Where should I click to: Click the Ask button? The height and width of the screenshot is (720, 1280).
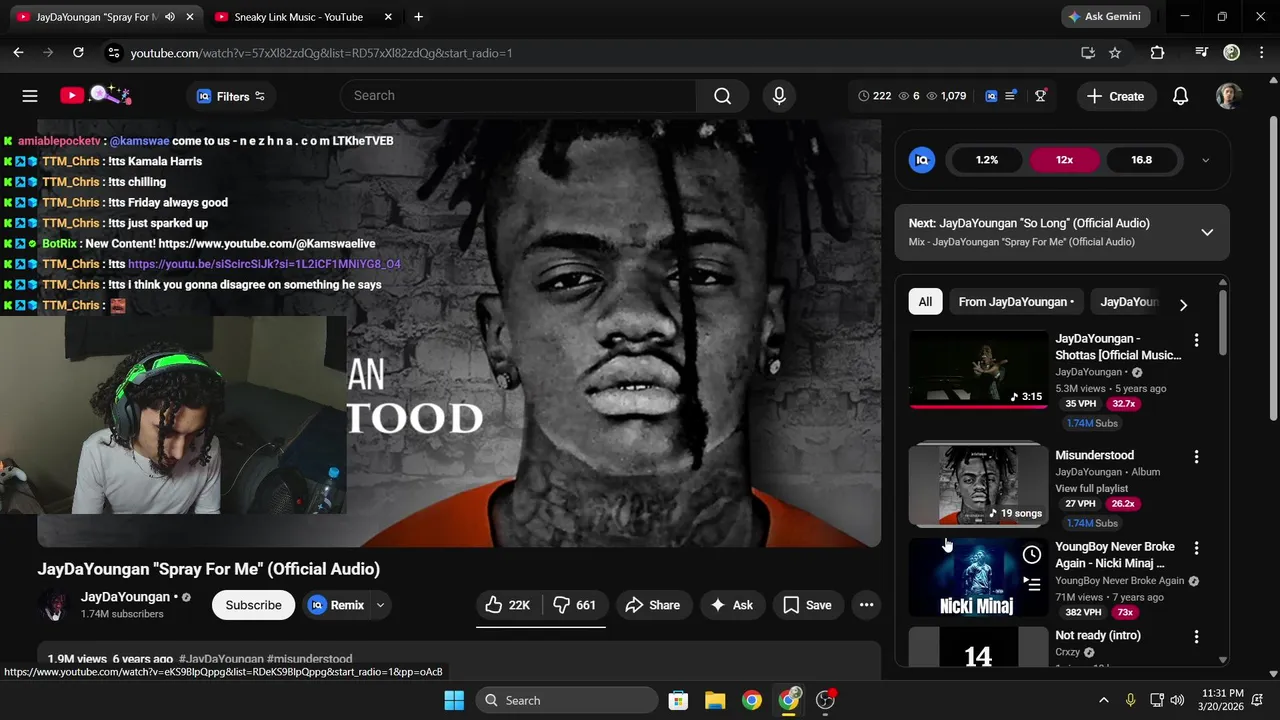732,605
